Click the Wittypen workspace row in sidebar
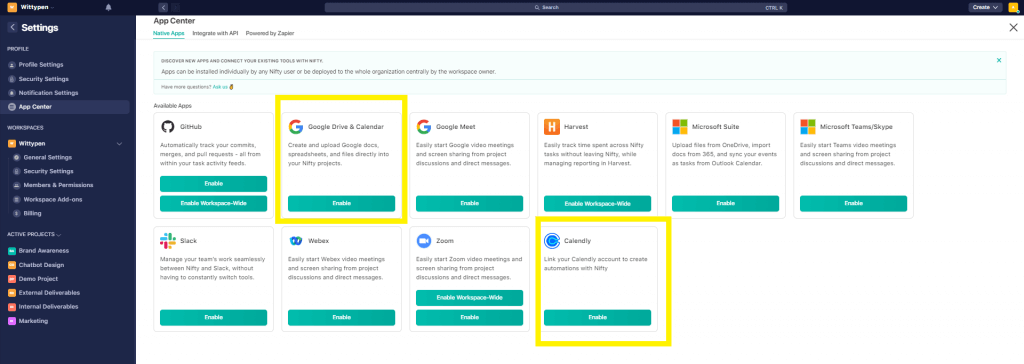Image resolution: width=1024 pixels, height=364 pixels. (x=65, y=143)
